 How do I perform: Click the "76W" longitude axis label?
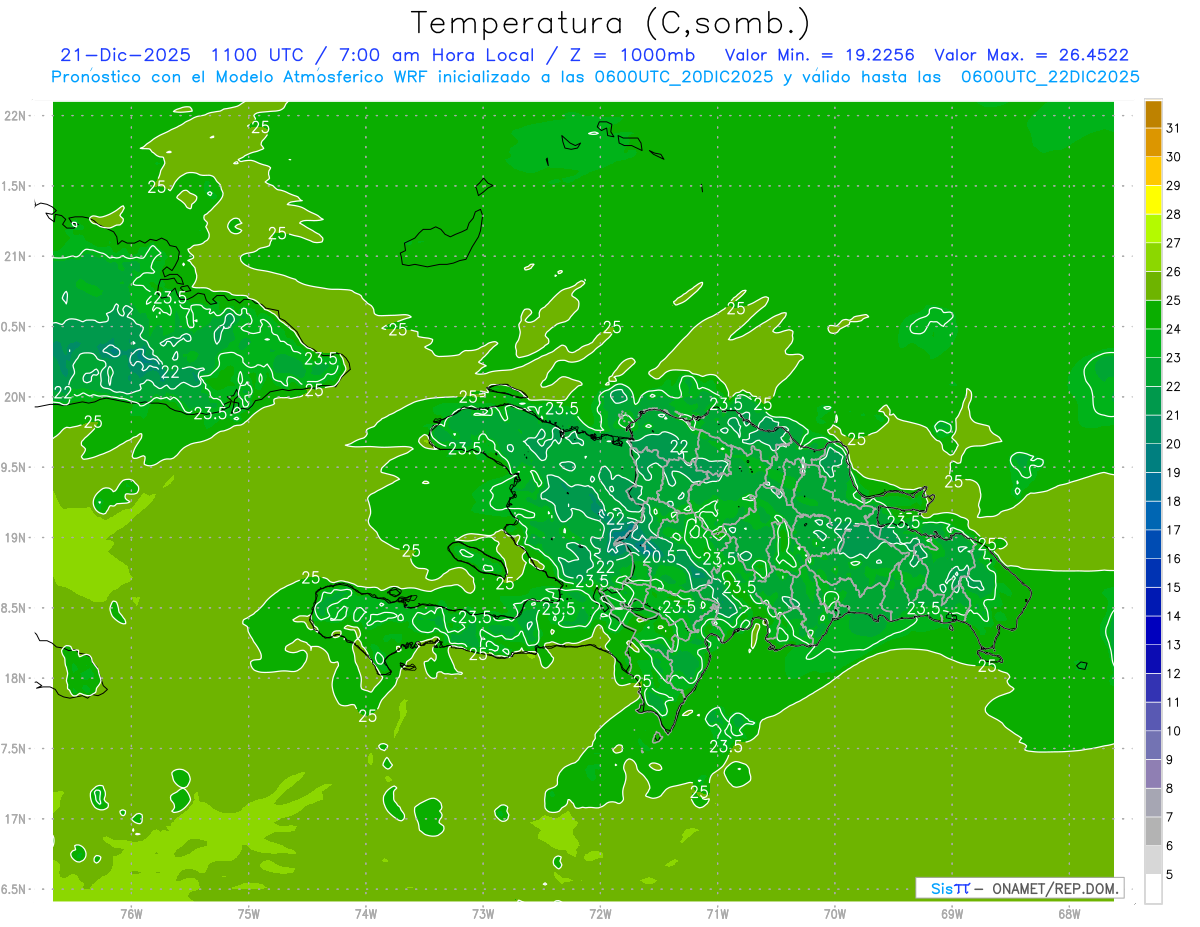click(x=131, y=914)
